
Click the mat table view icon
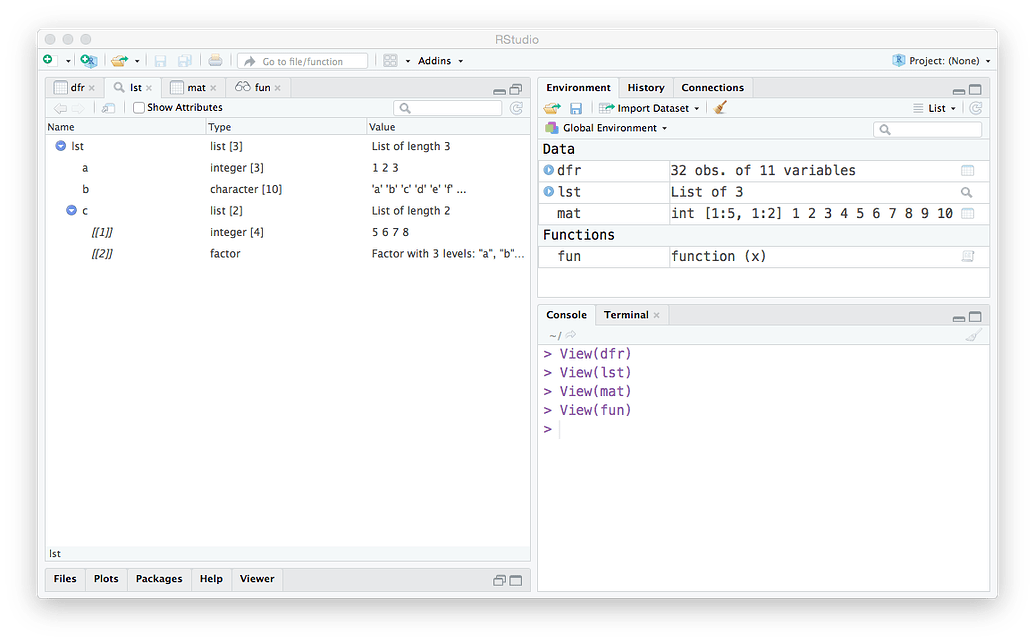[967, 213]
